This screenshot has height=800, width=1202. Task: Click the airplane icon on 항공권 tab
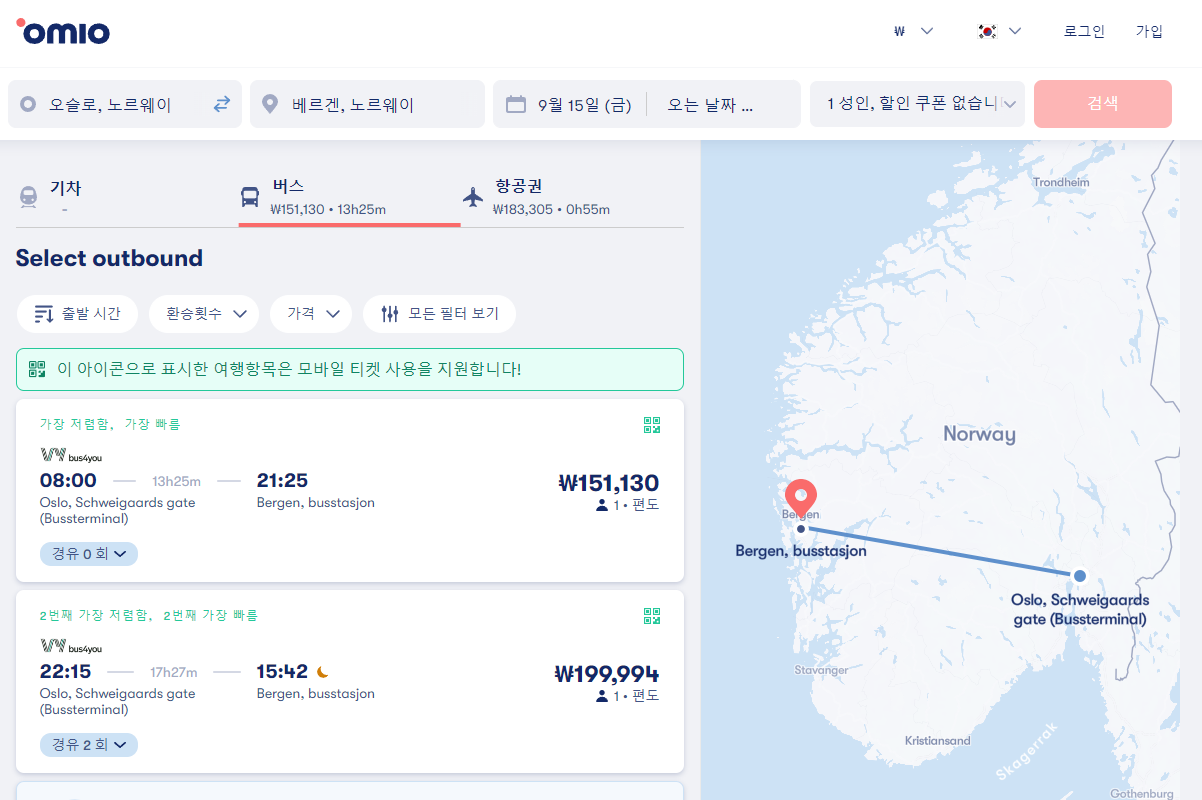[473, 196]
